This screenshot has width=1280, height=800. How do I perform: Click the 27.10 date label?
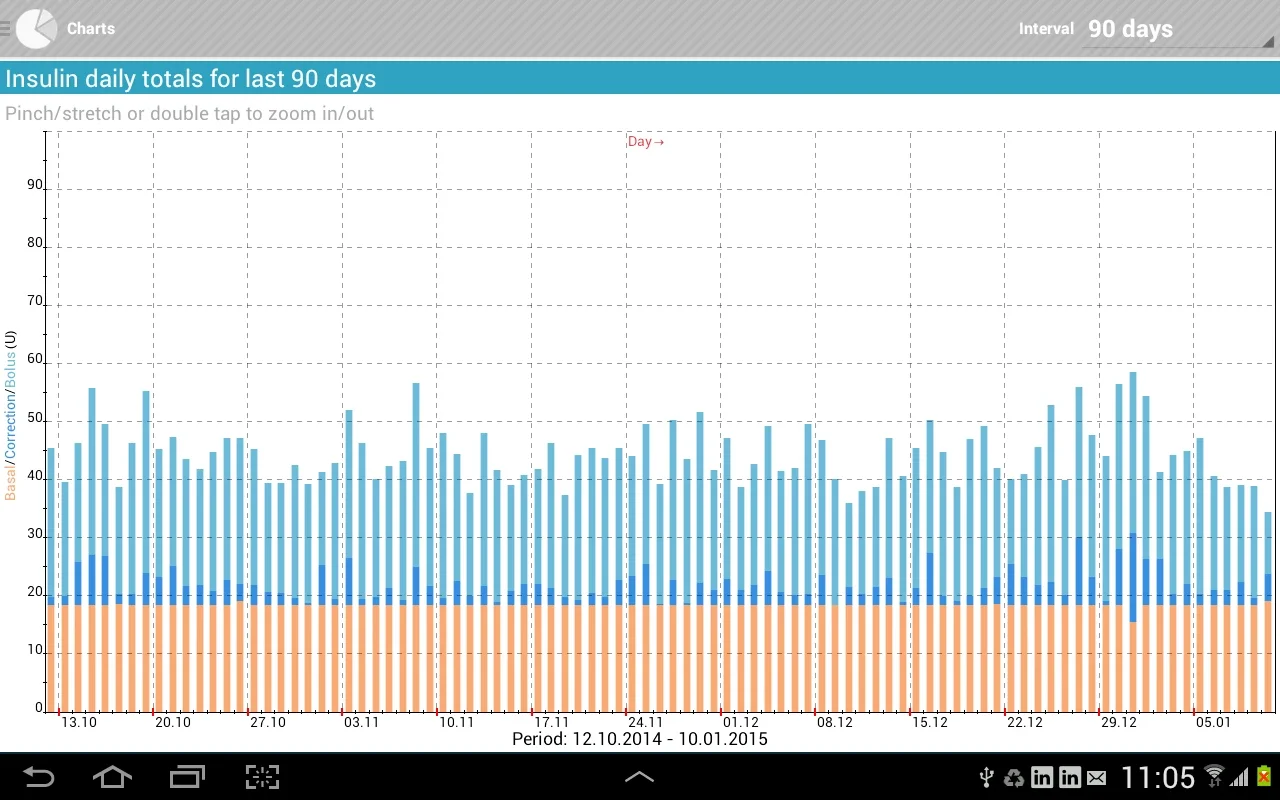[x=268, y=722]
